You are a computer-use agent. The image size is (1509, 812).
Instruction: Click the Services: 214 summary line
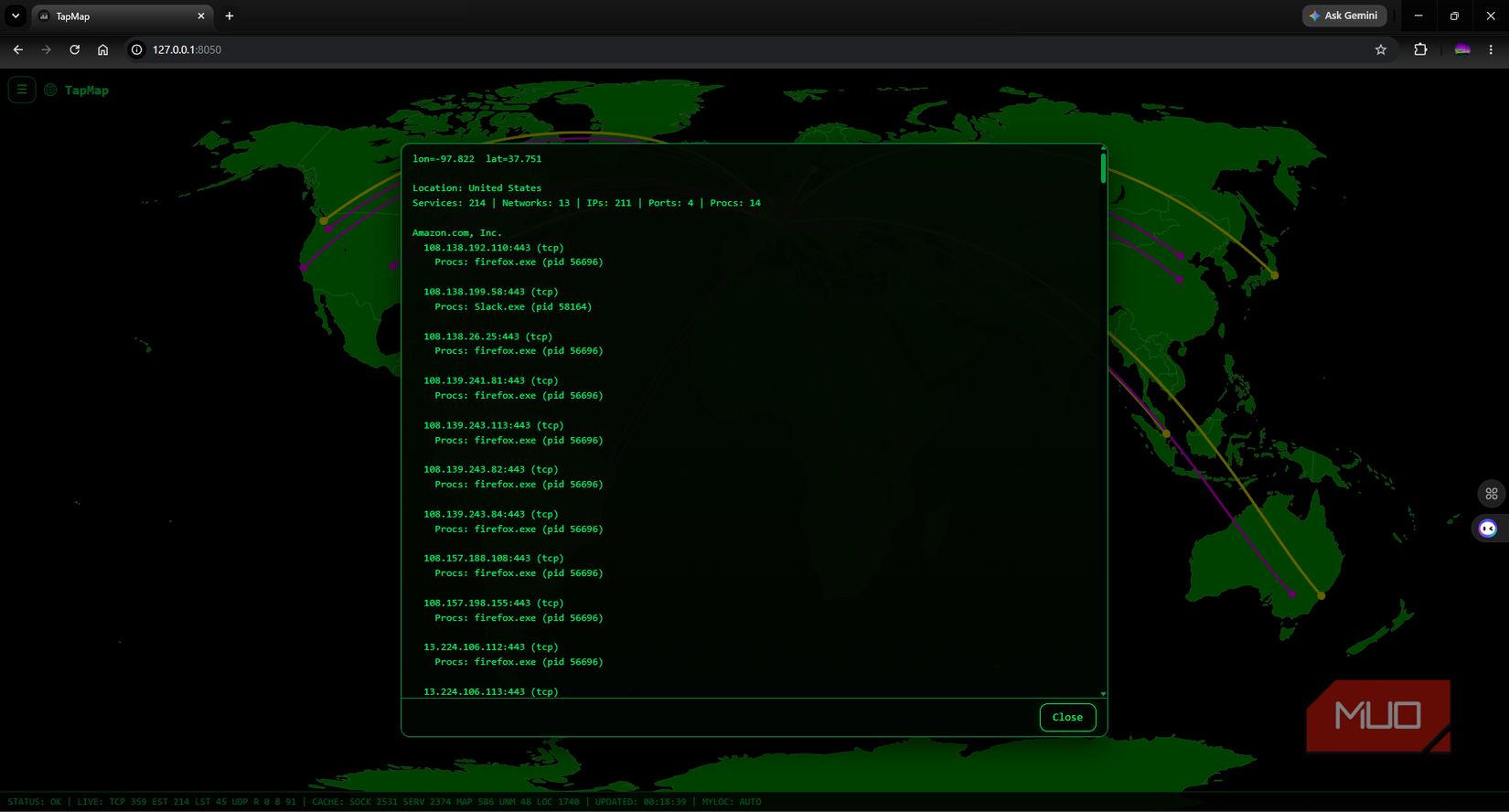(586, 203)
